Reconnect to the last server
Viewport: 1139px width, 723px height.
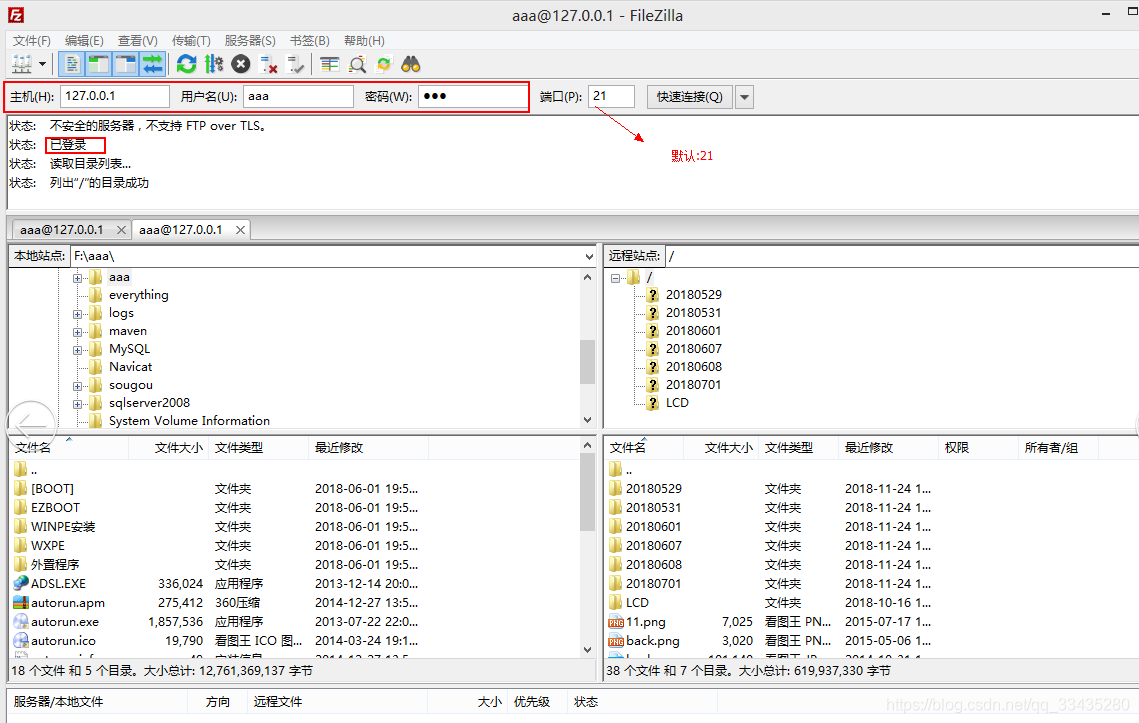coord(295,65)
